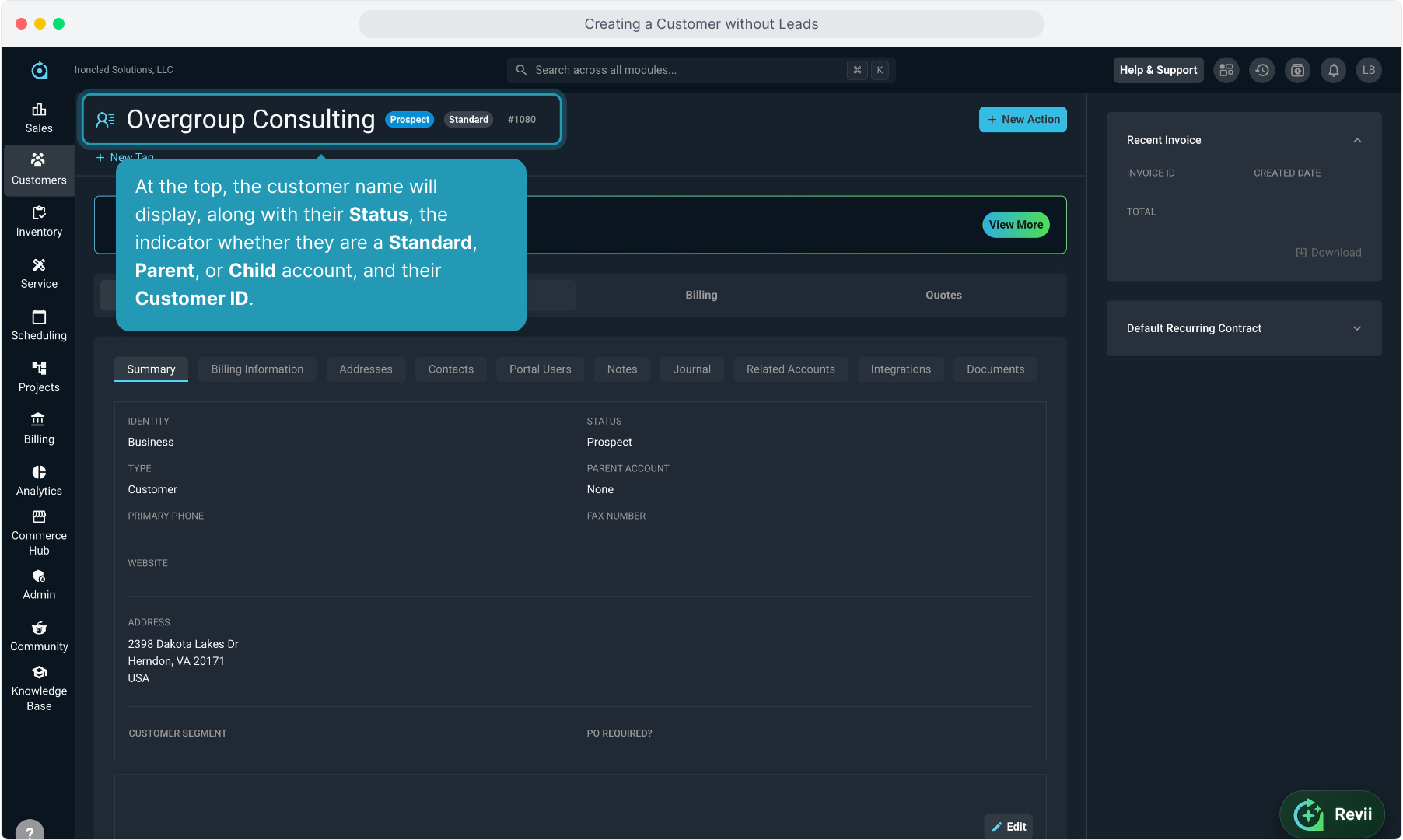Open the Revii assistant

pos(1332,814)
